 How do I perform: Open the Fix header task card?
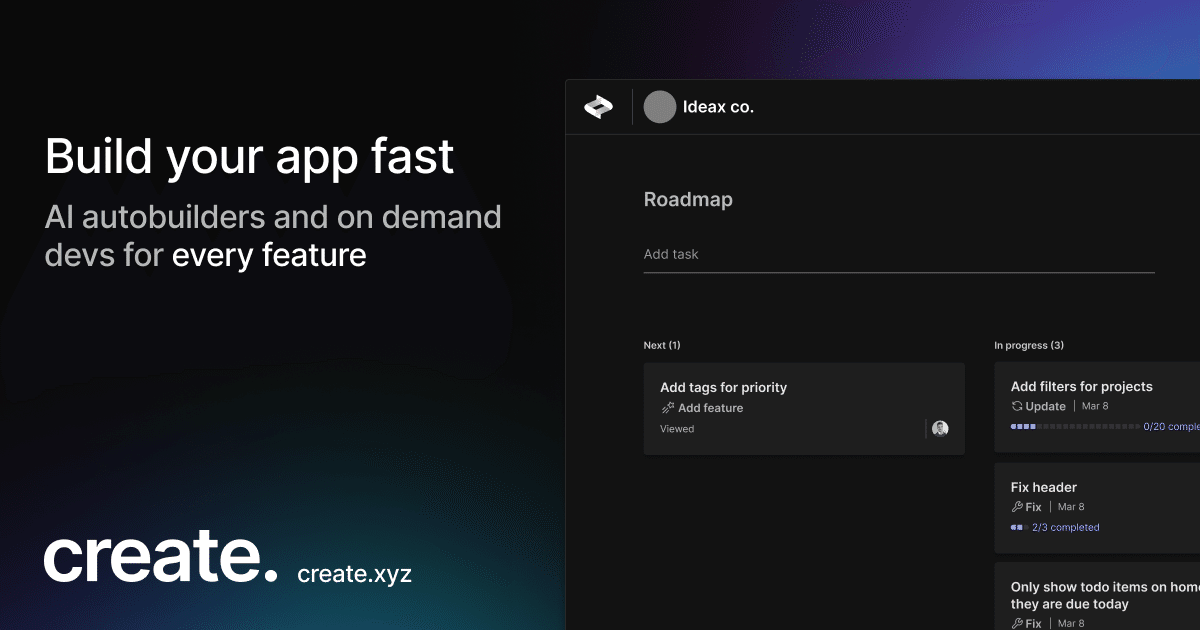1044,487
